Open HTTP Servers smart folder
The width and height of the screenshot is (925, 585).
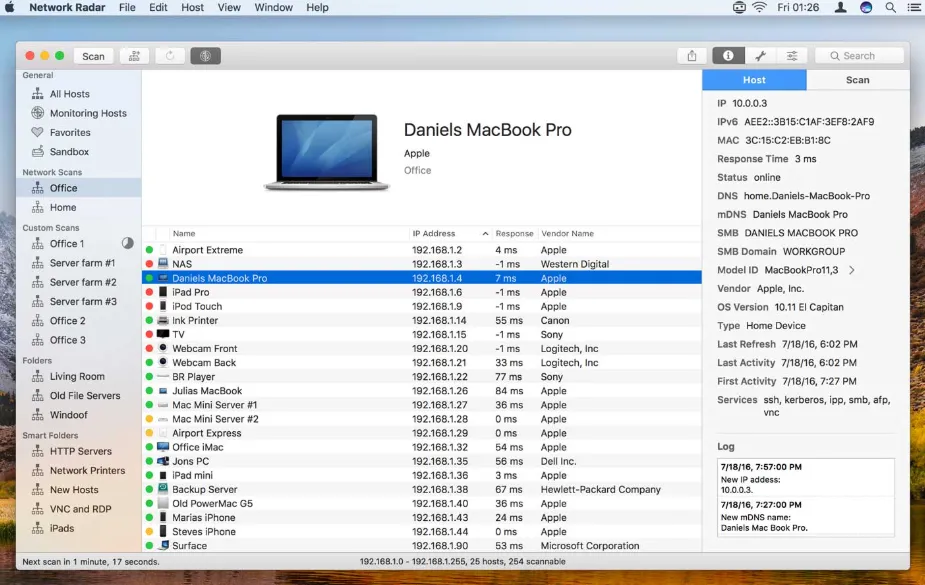point(79,451)
